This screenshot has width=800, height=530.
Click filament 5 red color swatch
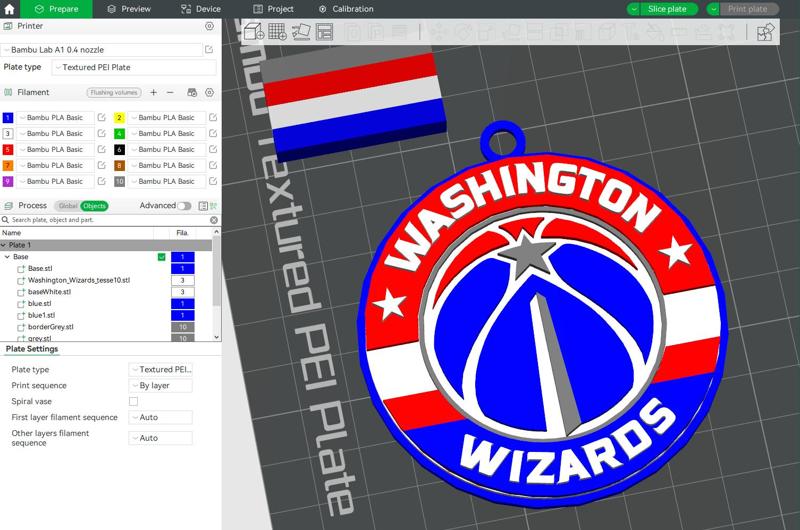point(8,149)
